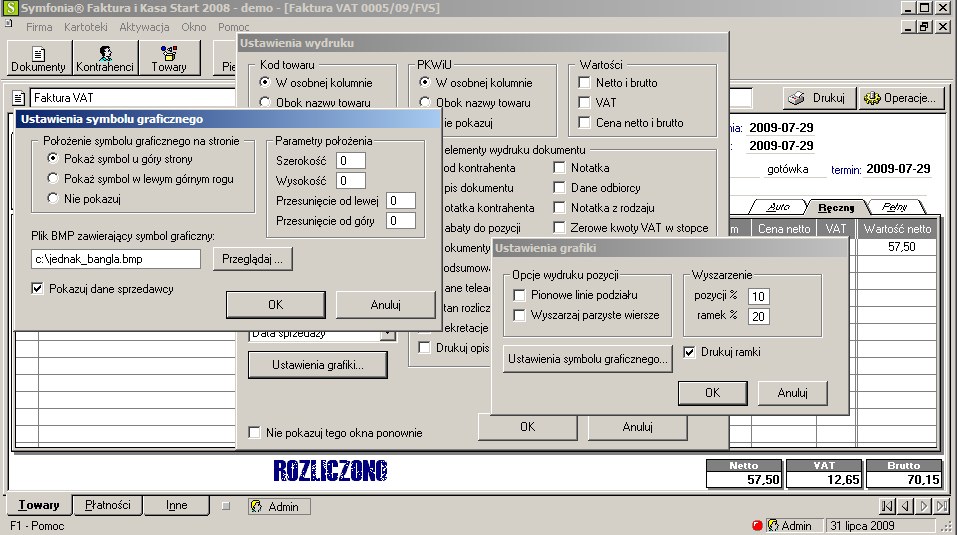The width and height of the screenshot is (957, 535).
Task: Click the 'Przeglądaj ...' browse button
Action: [x=253, y=259]
